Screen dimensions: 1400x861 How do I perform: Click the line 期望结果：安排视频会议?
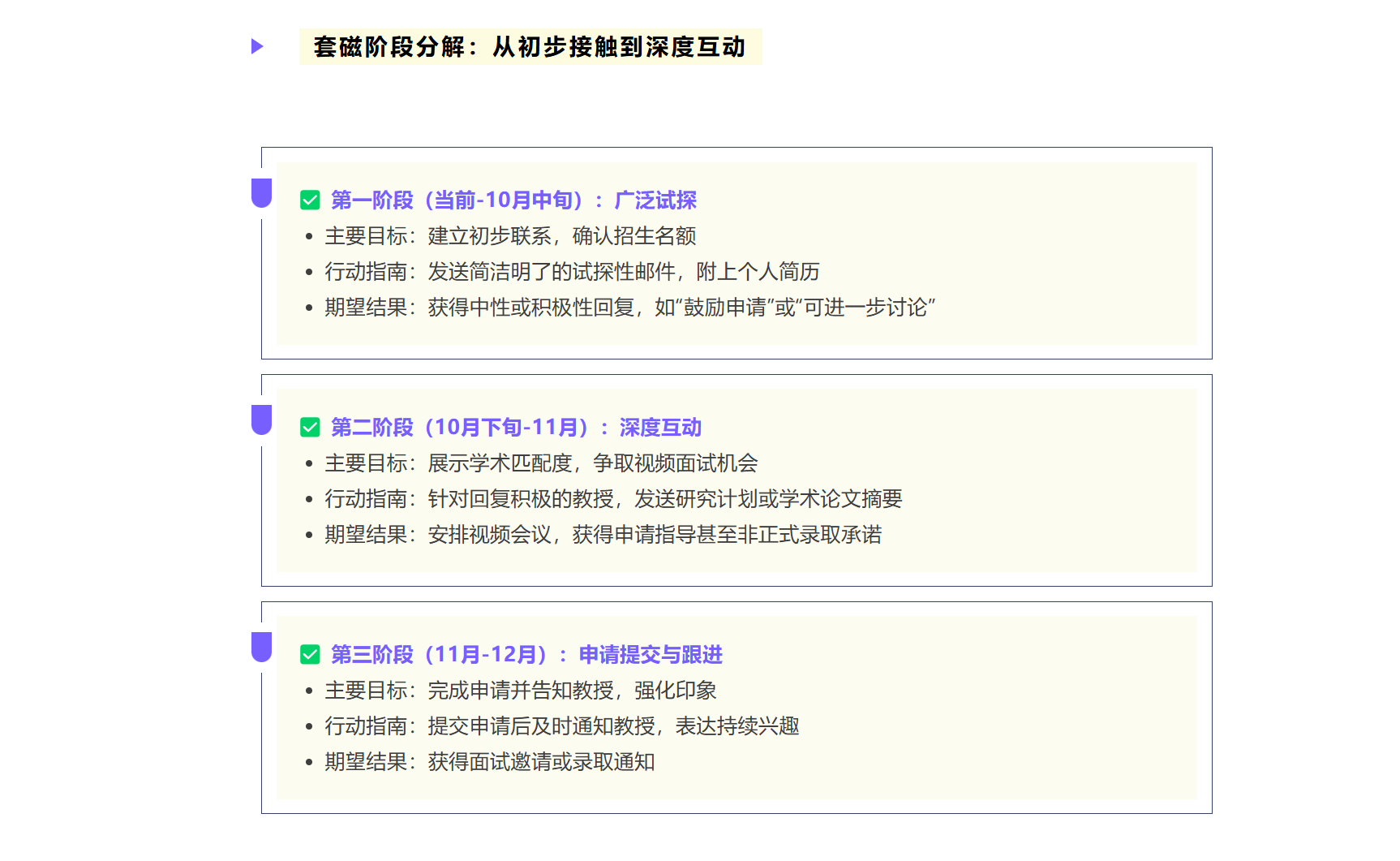point(603,535)
